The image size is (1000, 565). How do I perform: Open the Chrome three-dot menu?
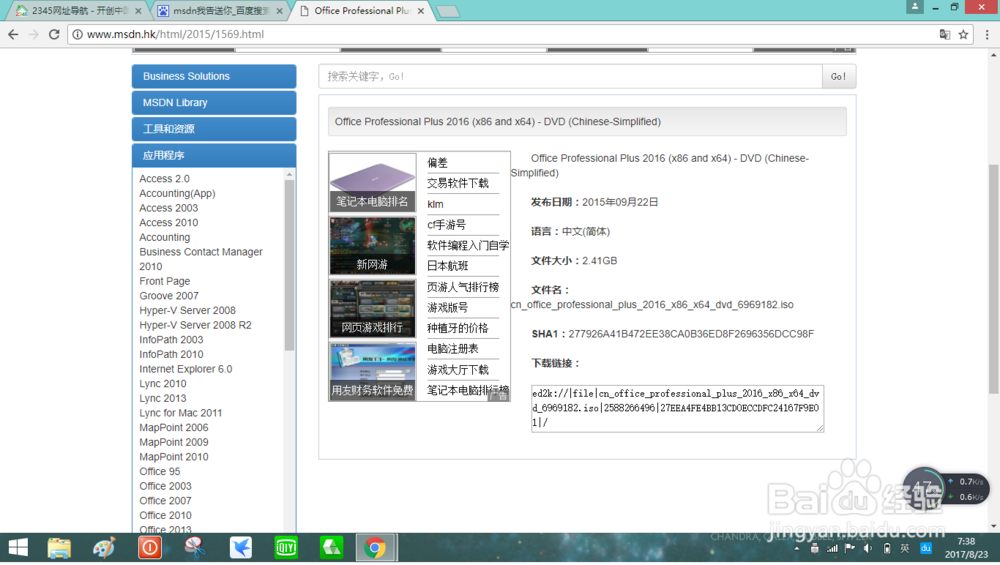click(987, 34)
